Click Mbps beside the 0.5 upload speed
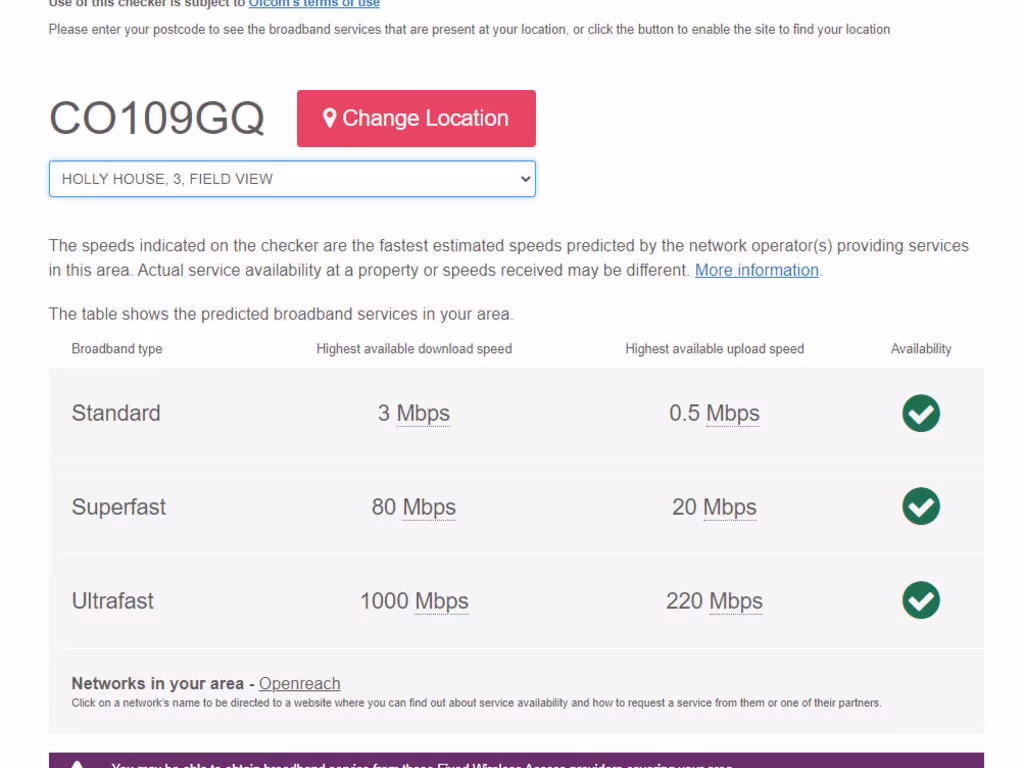 pos(733,413)
